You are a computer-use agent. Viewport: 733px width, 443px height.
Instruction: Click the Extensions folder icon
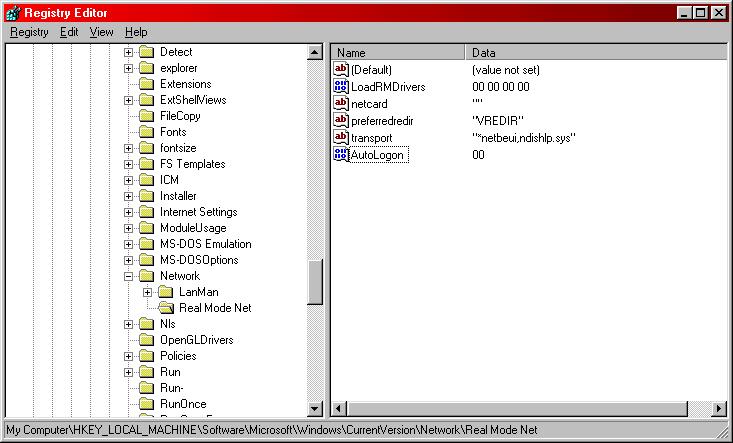147,84
